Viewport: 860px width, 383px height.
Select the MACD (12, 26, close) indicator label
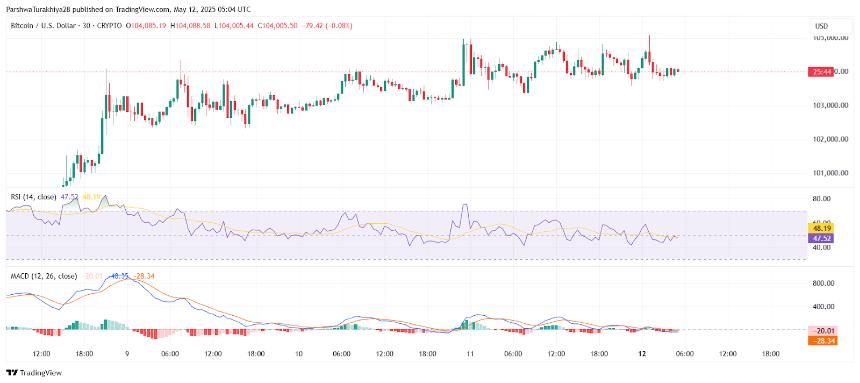(43, 276)
